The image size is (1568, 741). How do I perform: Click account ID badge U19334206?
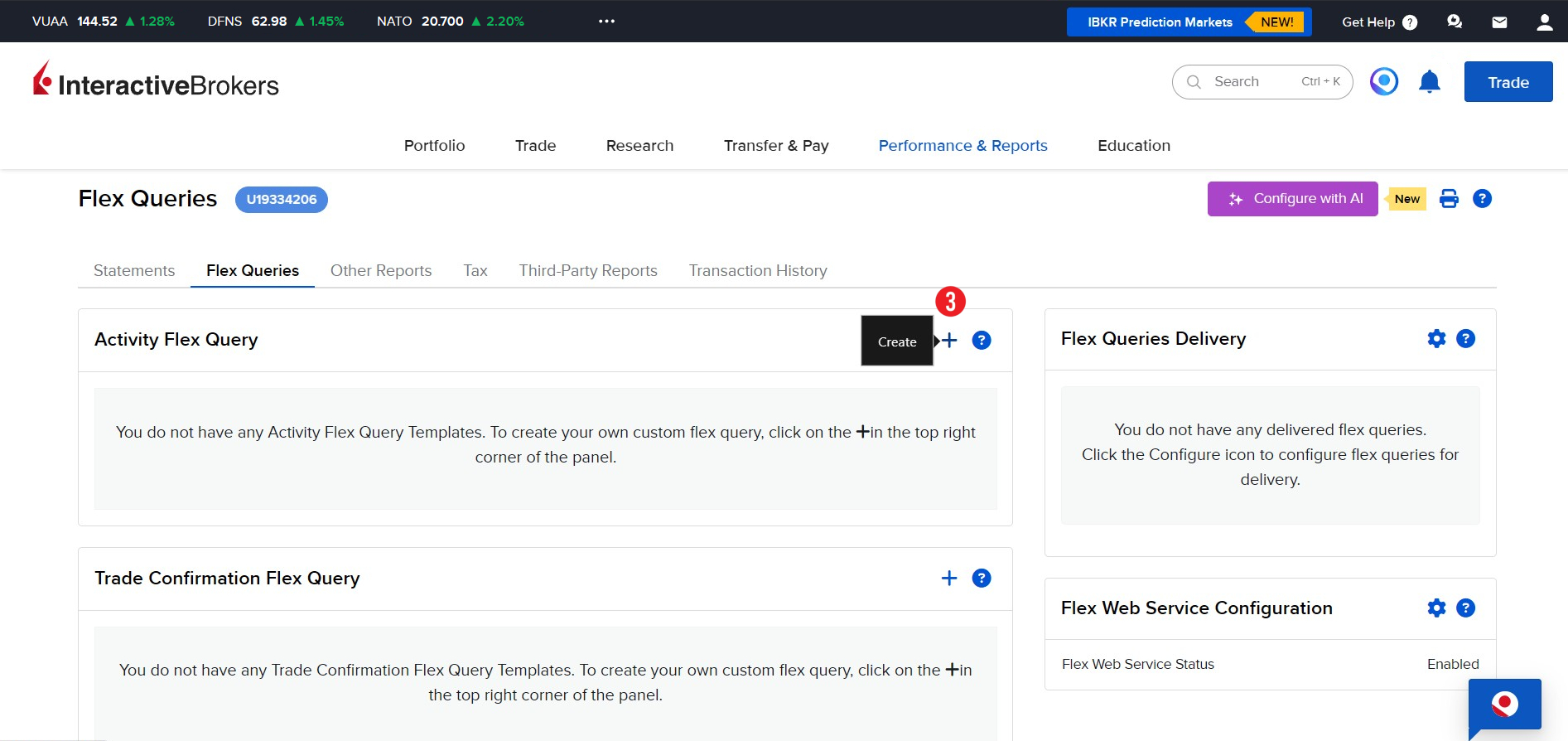point(282,200)
